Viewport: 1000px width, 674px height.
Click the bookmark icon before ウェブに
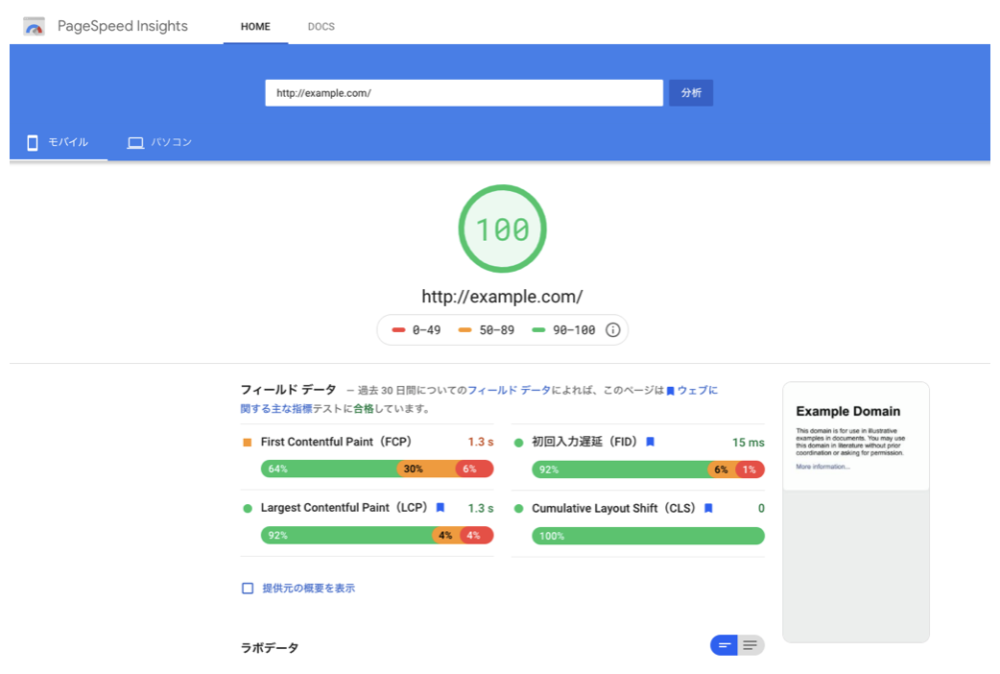pos(670,391)
